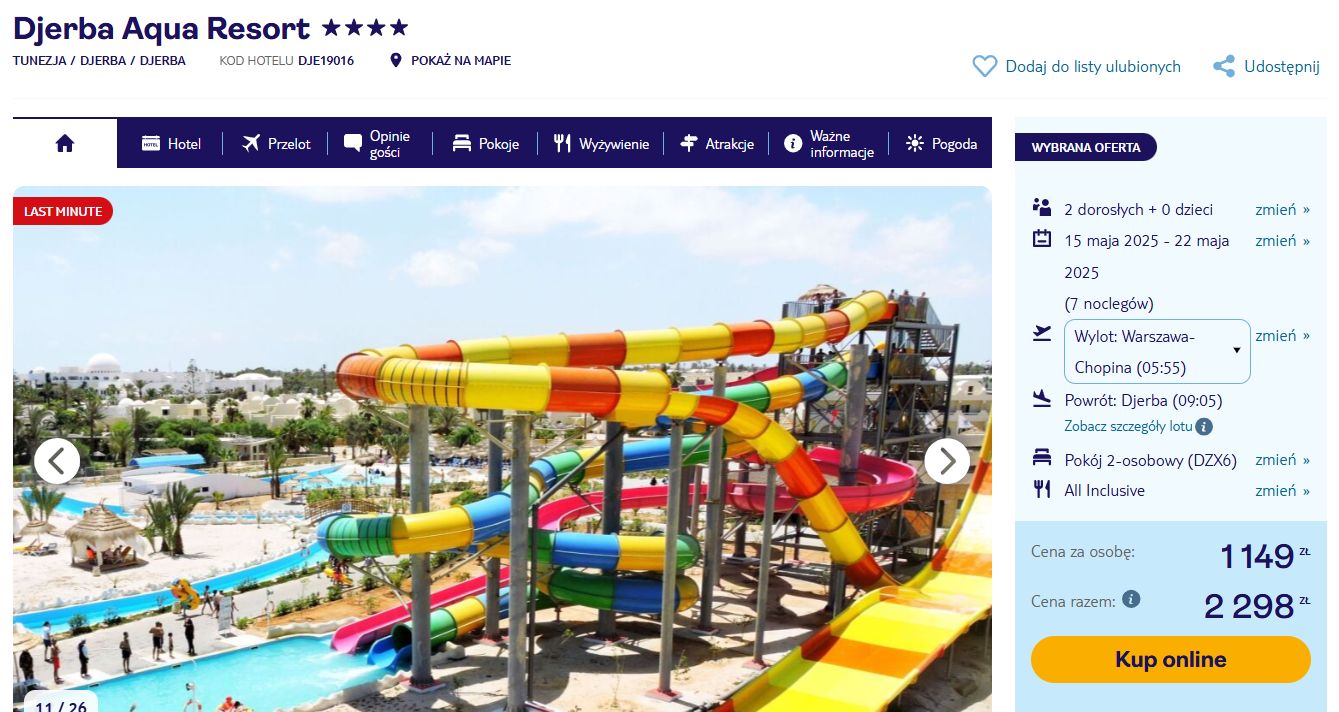Change room type Pokój 2-osobowy via zmień
This screenshot has width=1339, height=712.
[x=1282, y=460]
